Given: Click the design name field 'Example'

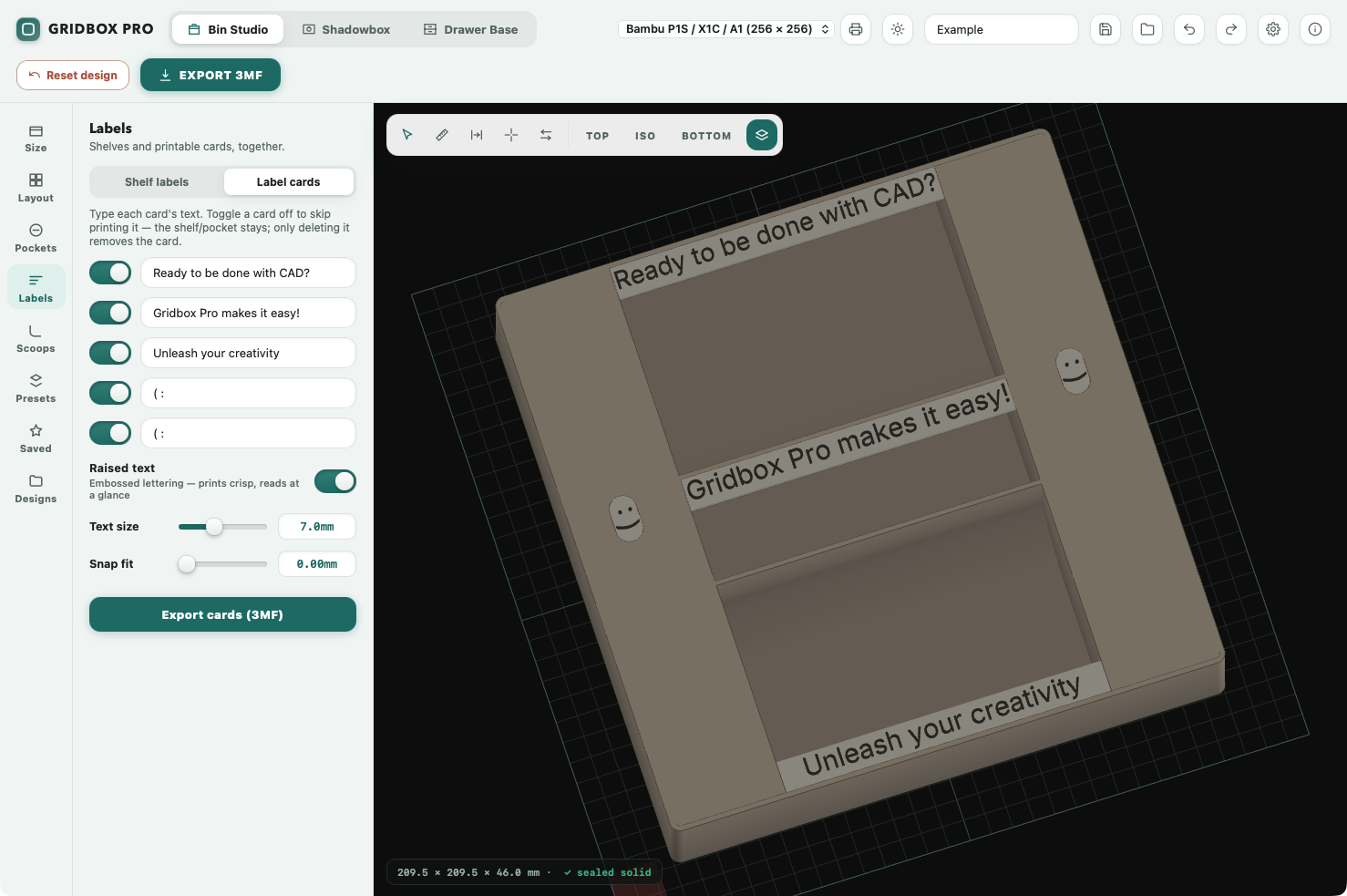Looking at the screenshot, I should [x=1002, y=29].
